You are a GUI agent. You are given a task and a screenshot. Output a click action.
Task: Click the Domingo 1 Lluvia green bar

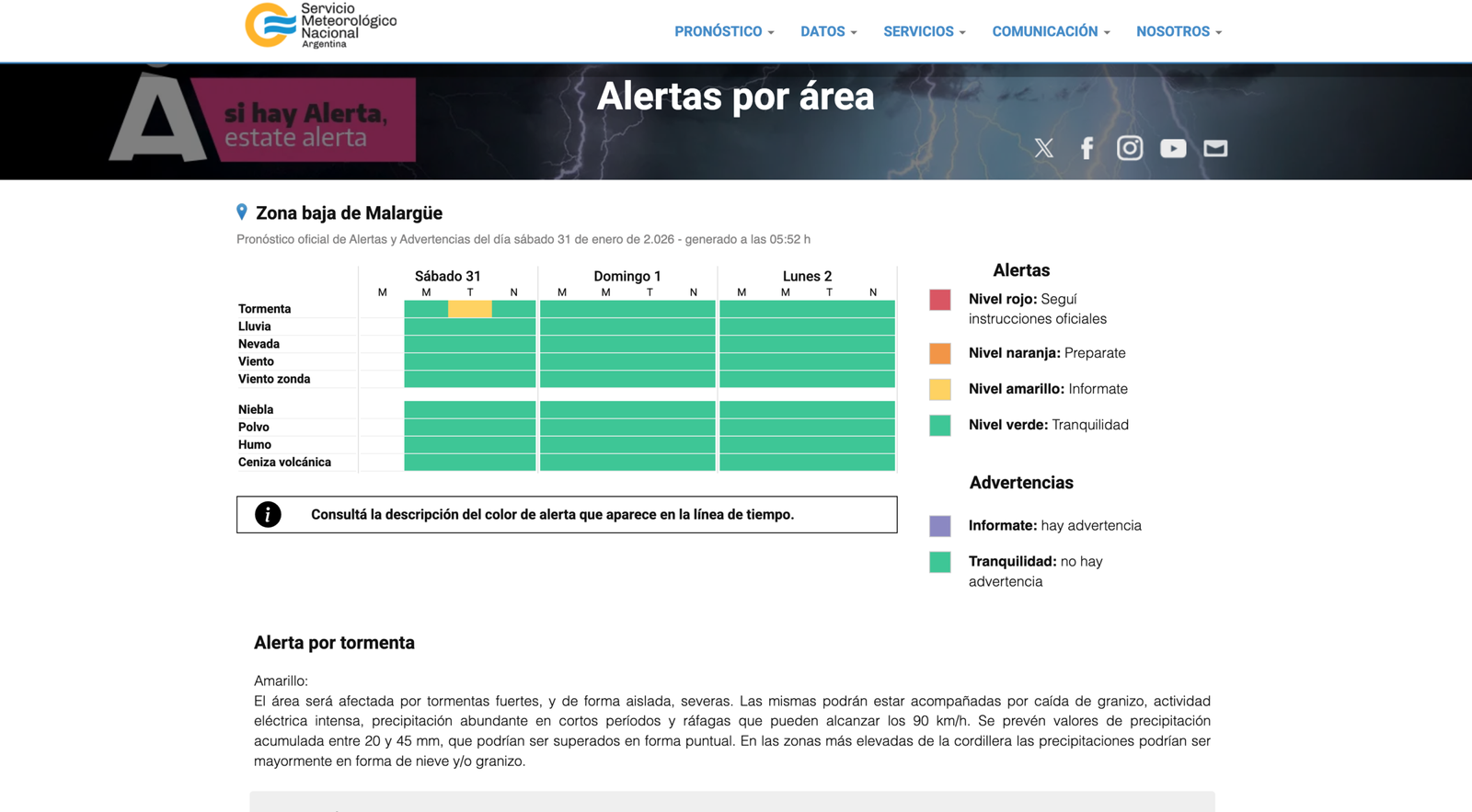coord(627,326)
